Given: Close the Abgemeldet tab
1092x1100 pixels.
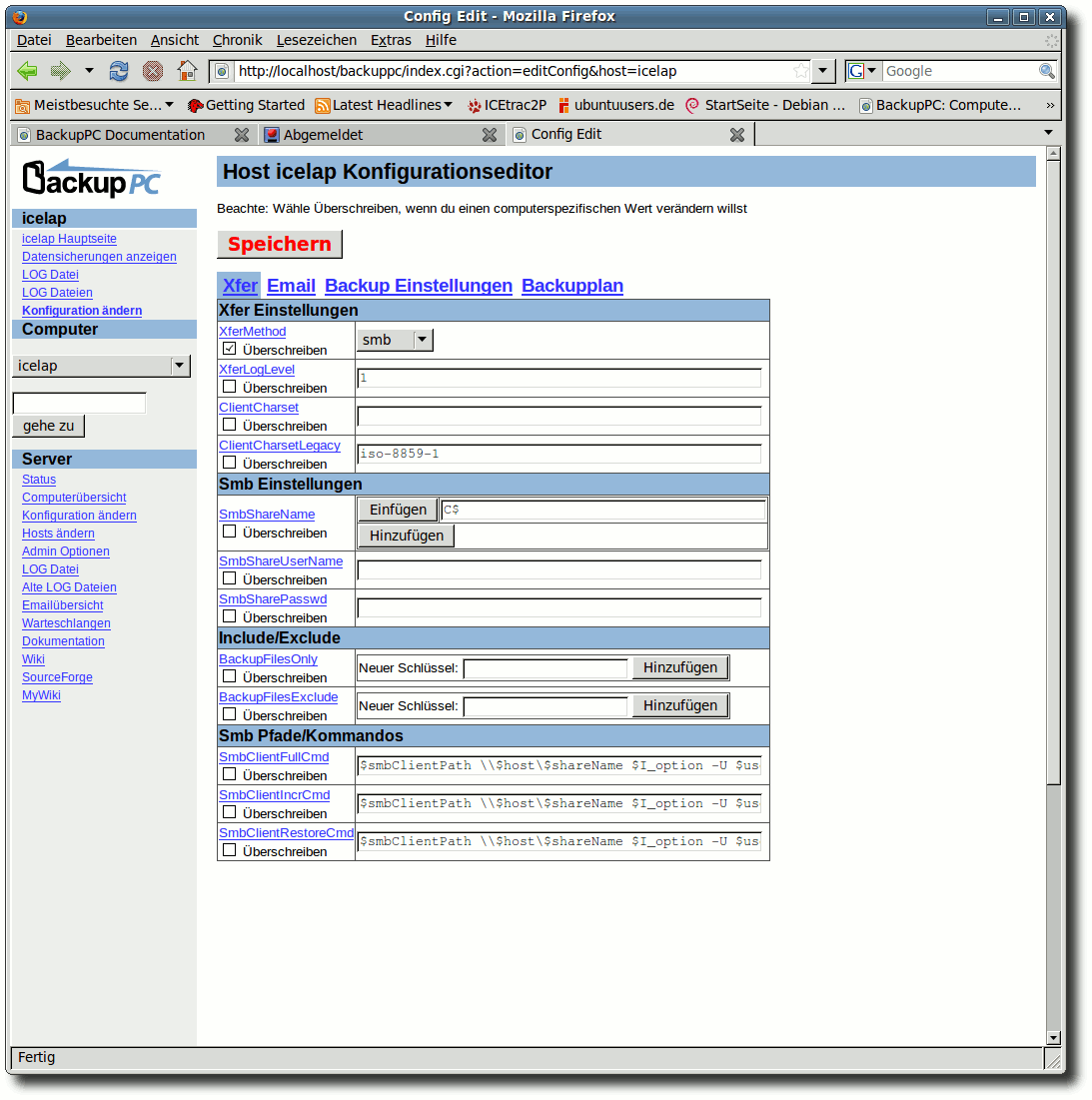Looking at the screenshot, I should tap(490, 135).
